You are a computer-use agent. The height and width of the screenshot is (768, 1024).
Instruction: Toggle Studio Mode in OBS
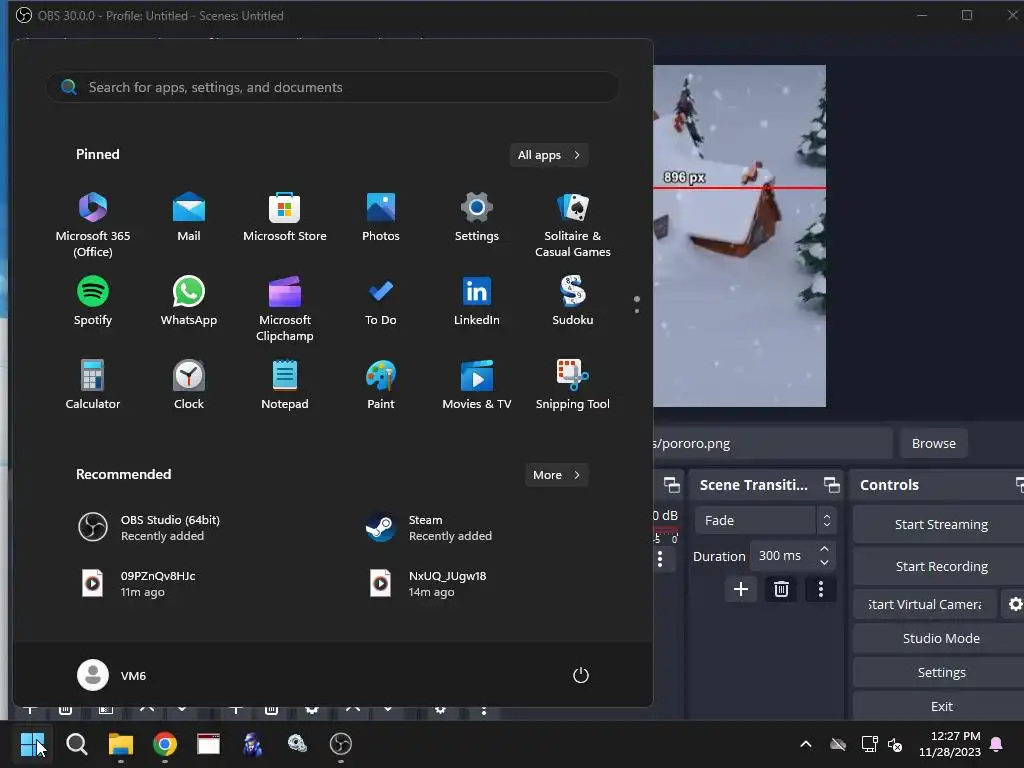[940, 638]
